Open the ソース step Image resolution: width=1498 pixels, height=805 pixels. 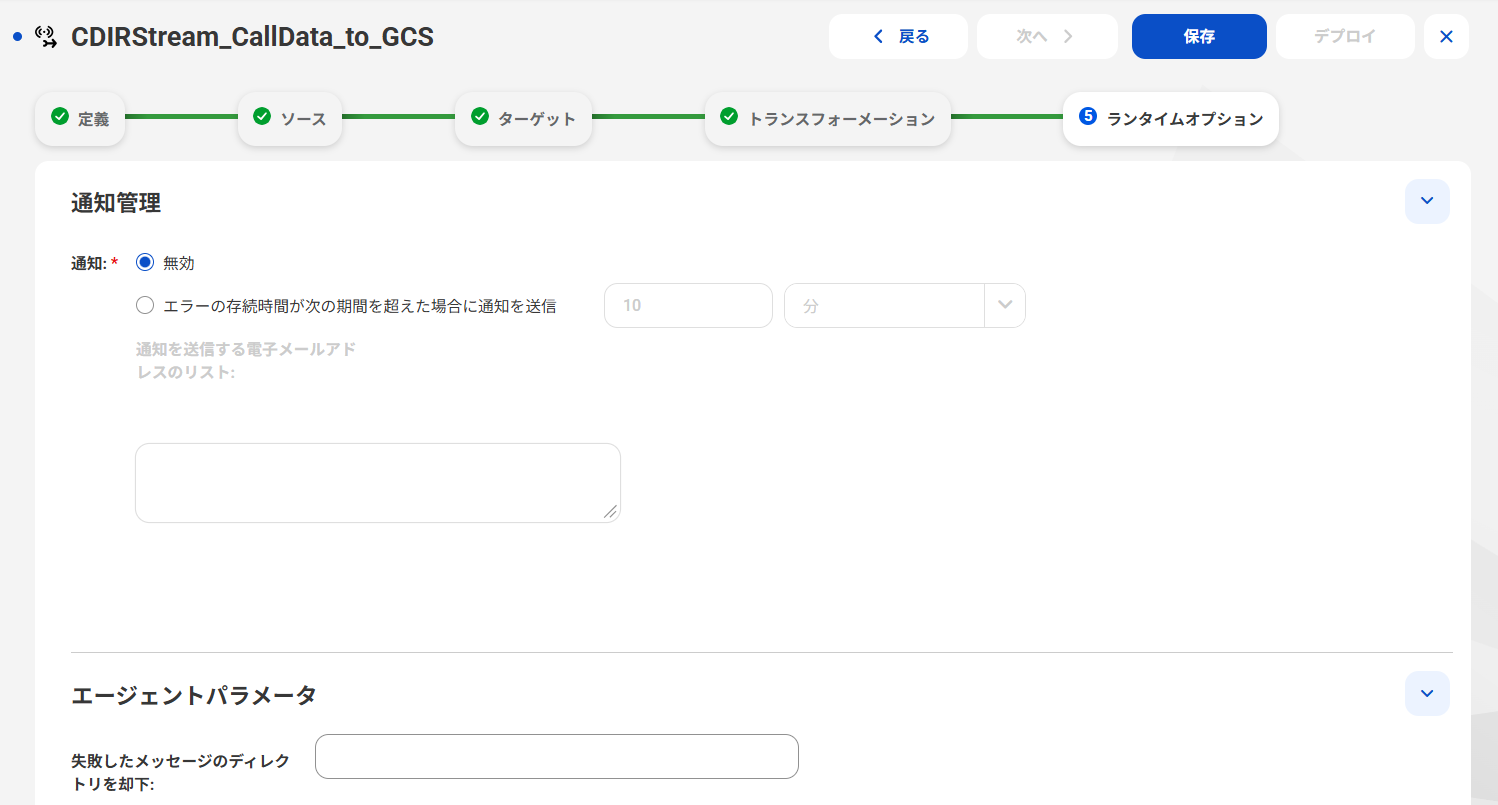tap(290, 119)
